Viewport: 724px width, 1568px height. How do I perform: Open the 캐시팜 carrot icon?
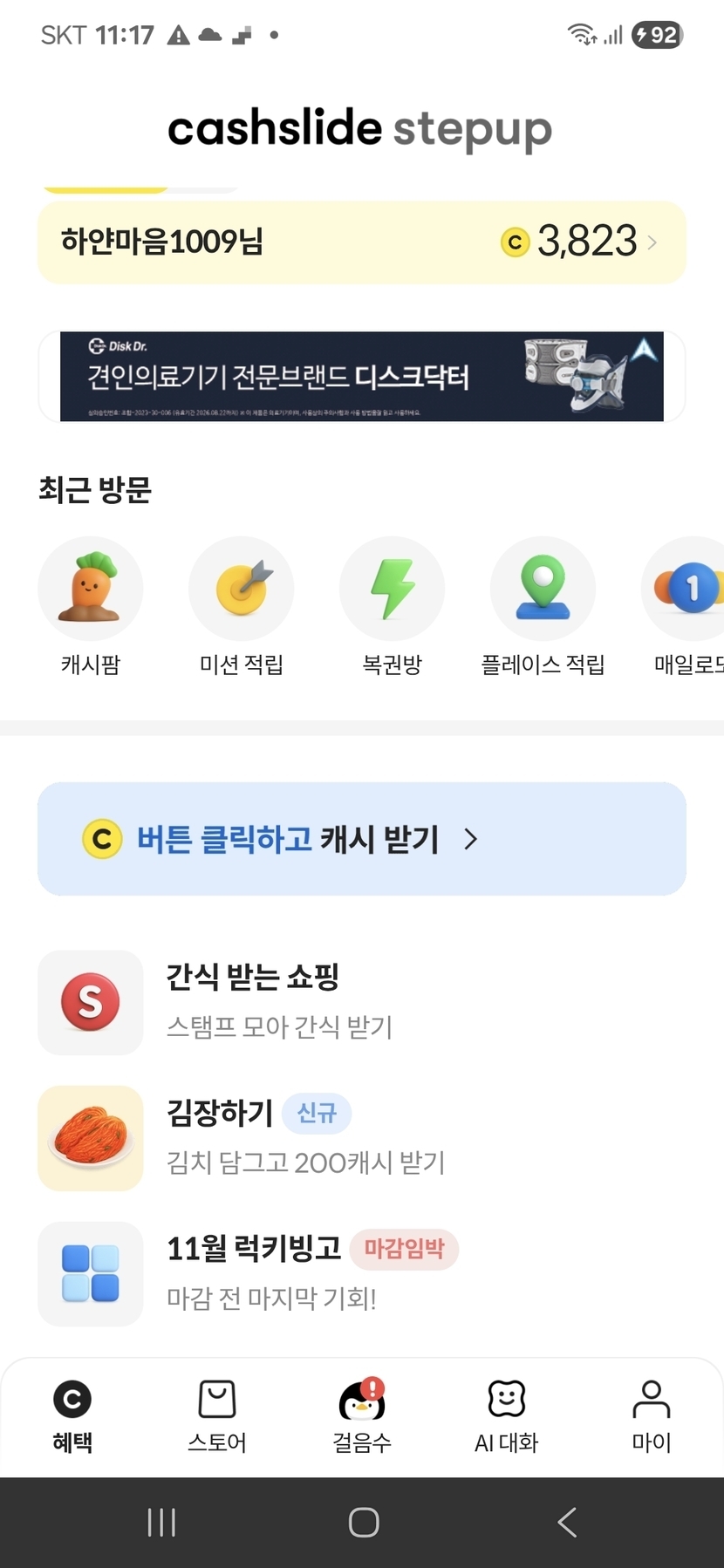coord(91,589)
